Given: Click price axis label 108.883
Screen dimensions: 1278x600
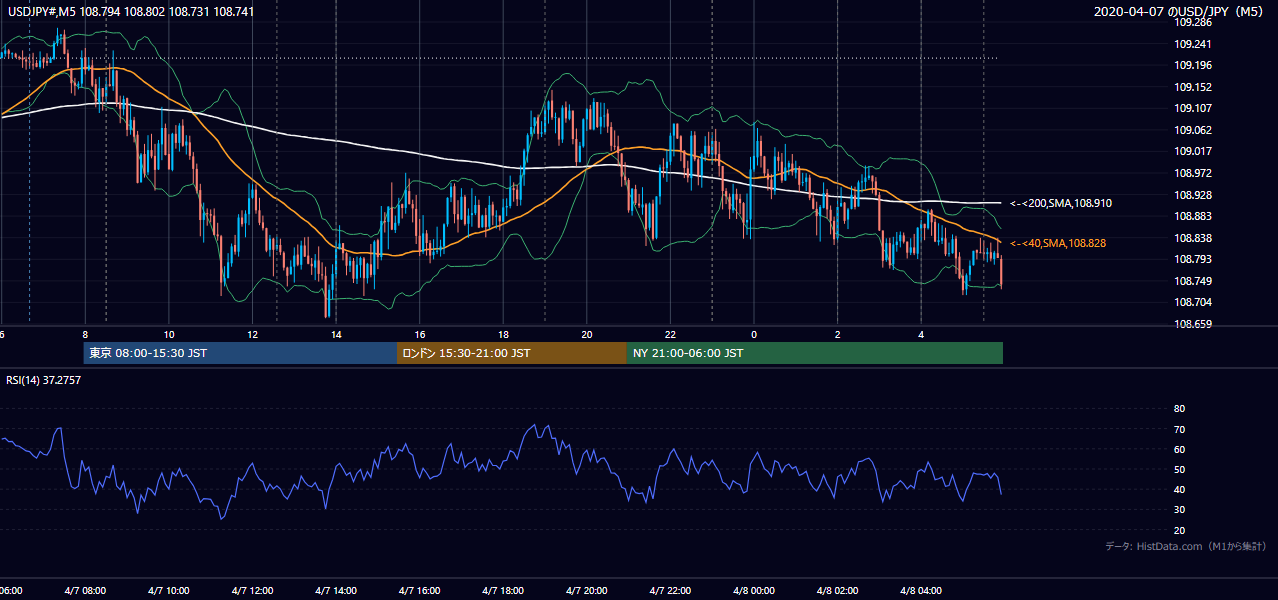Looking at the screenshot, I should pyautogui.click(x=1192, y=216).
